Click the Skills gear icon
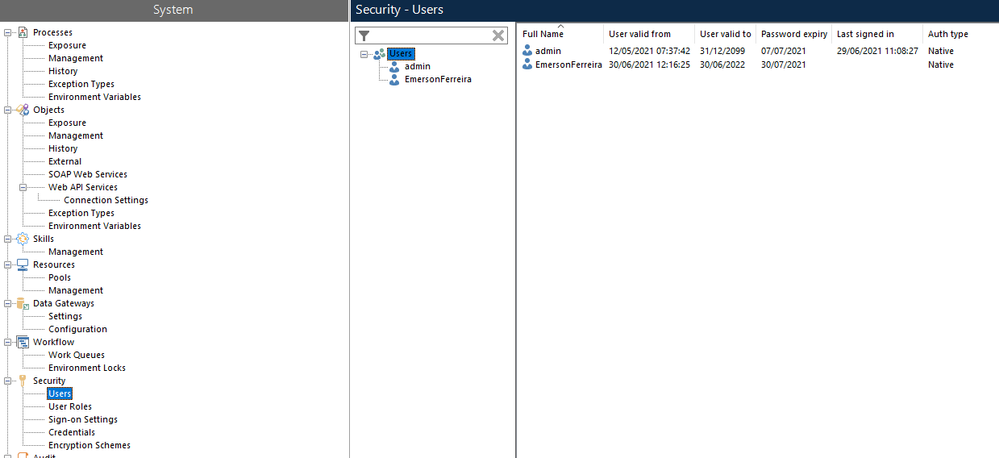 (x=23, y=239)
